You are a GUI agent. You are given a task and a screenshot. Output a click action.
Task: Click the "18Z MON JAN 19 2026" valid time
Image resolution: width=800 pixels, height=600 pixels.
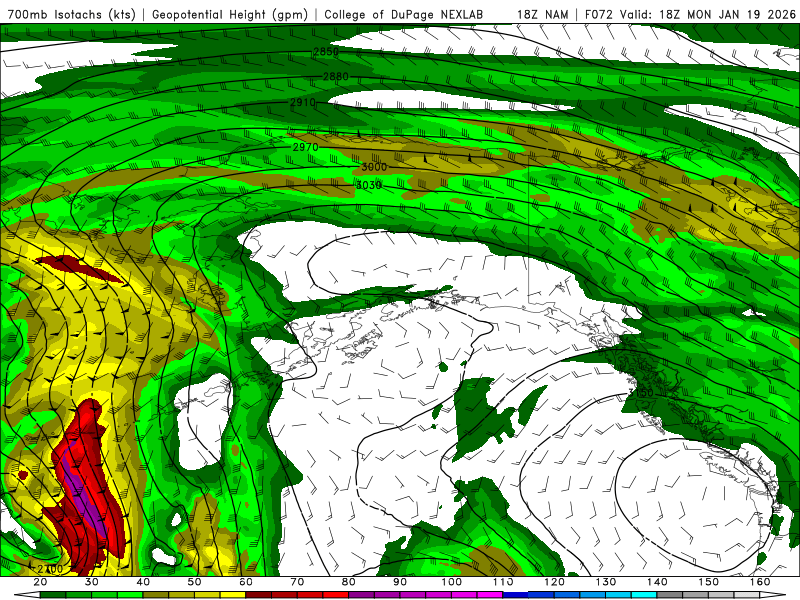(x=728, y=14)
